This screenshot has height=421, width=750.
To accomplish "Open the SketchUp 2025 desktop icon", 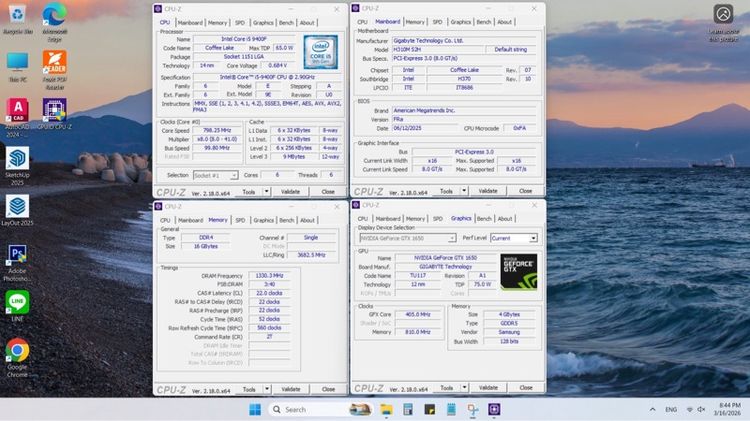I will pos(18,166).
